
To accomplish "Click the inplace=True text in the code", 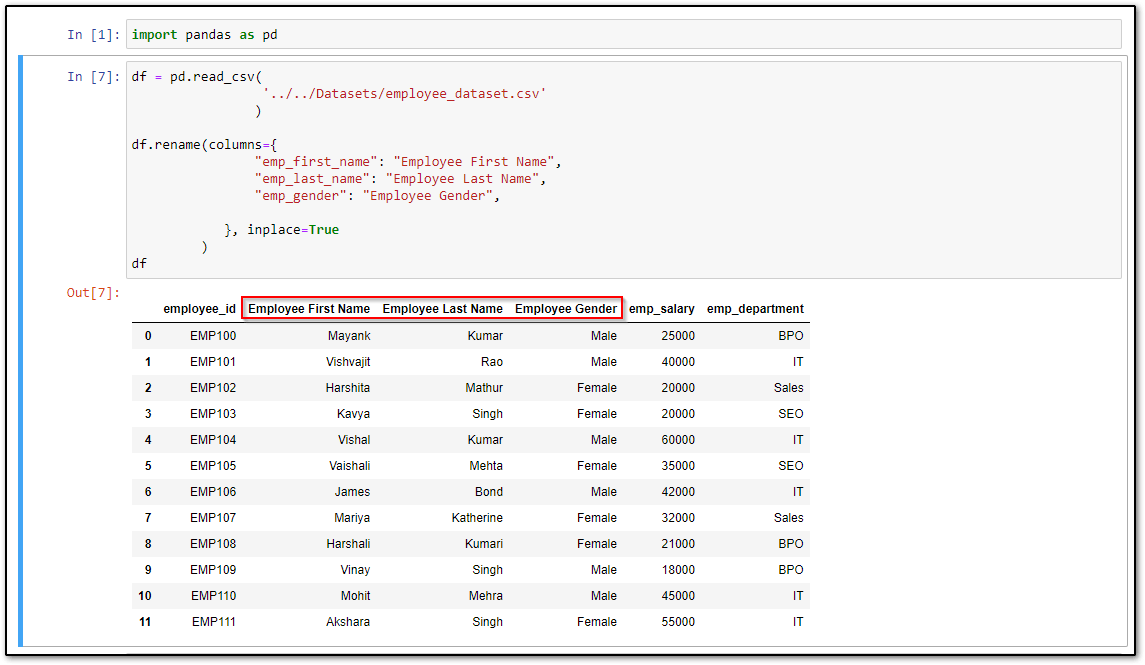I will point(292,229).
